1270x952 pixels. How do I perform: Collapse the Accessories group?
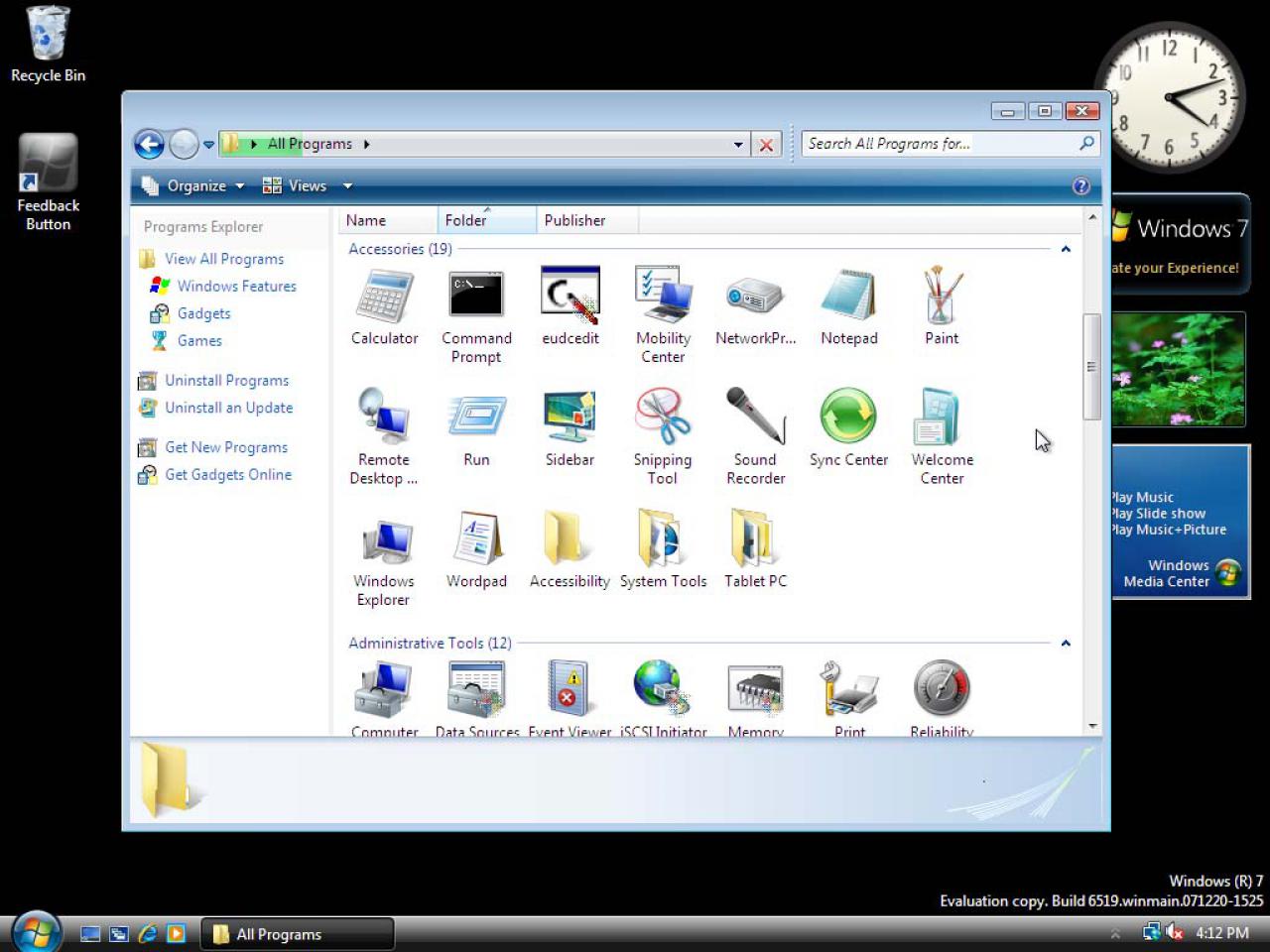(1066, 249)
